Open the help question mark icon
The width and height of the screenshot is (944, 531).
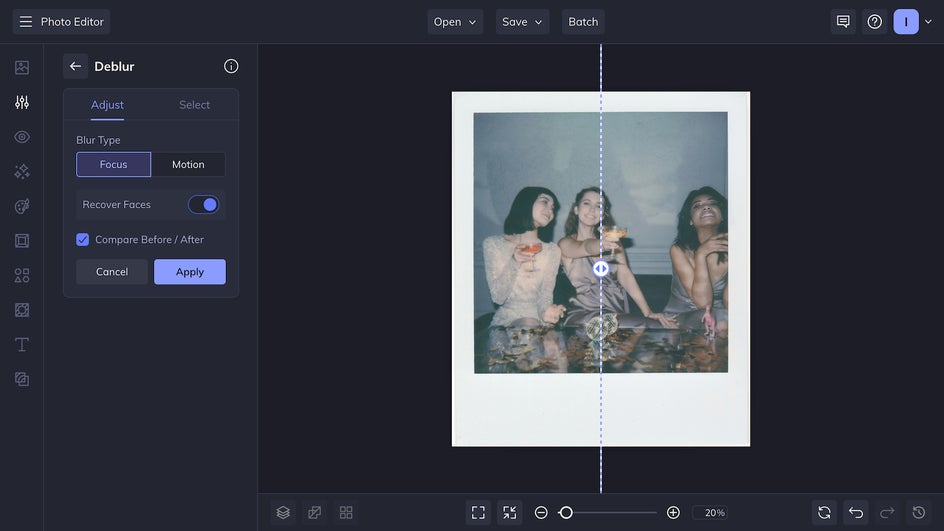coord(874,22)
